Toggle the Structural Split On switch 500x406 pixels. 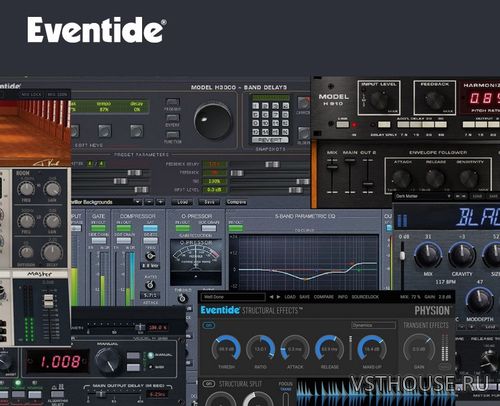click(x=209, y=384)
